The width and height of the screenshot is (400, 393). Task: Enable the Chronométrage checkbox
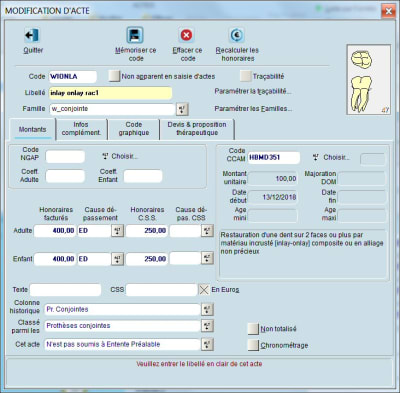click(253, 345)
